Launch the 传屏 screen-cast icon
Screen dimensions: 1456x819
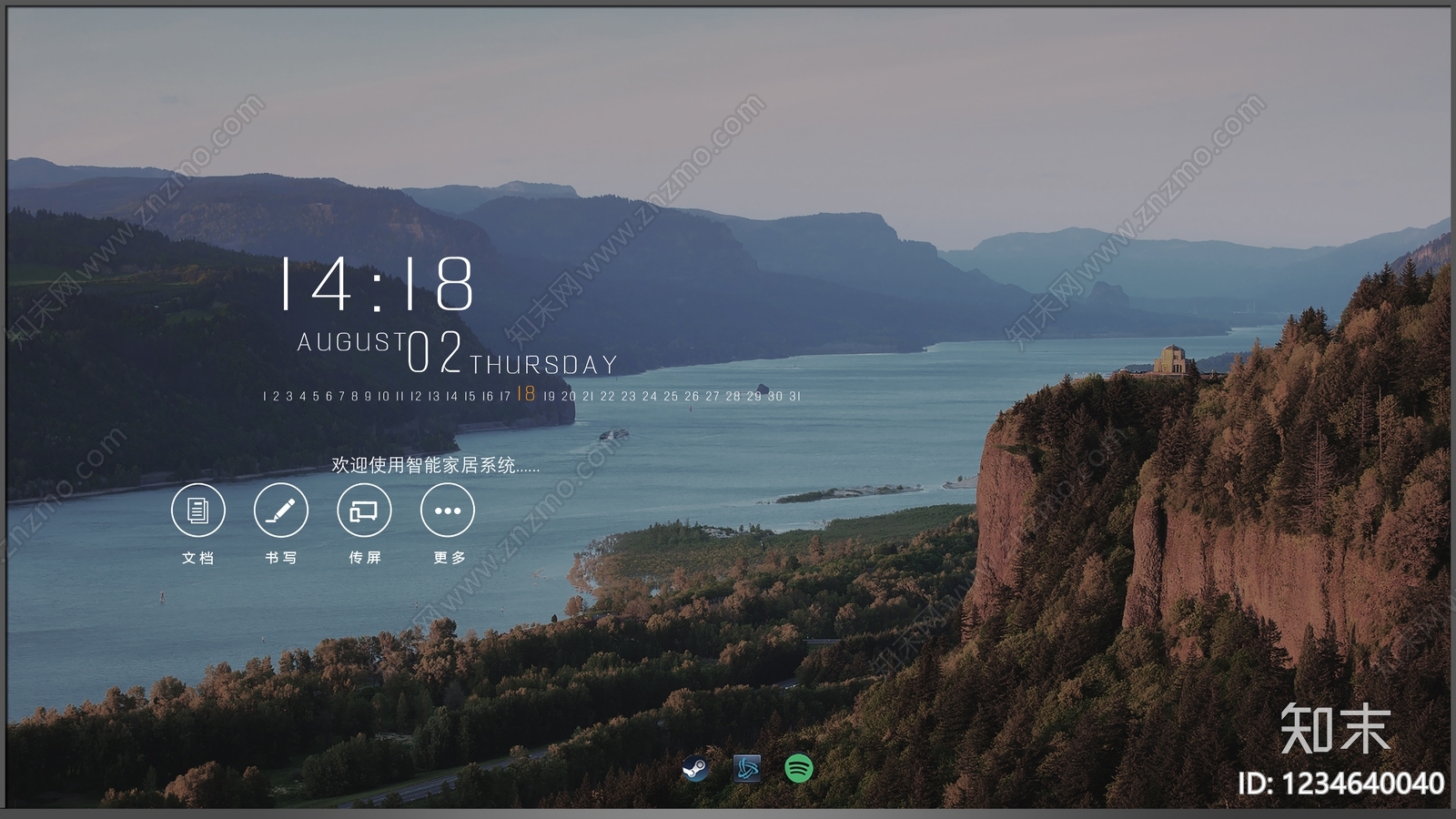click(x=364, y=511)
